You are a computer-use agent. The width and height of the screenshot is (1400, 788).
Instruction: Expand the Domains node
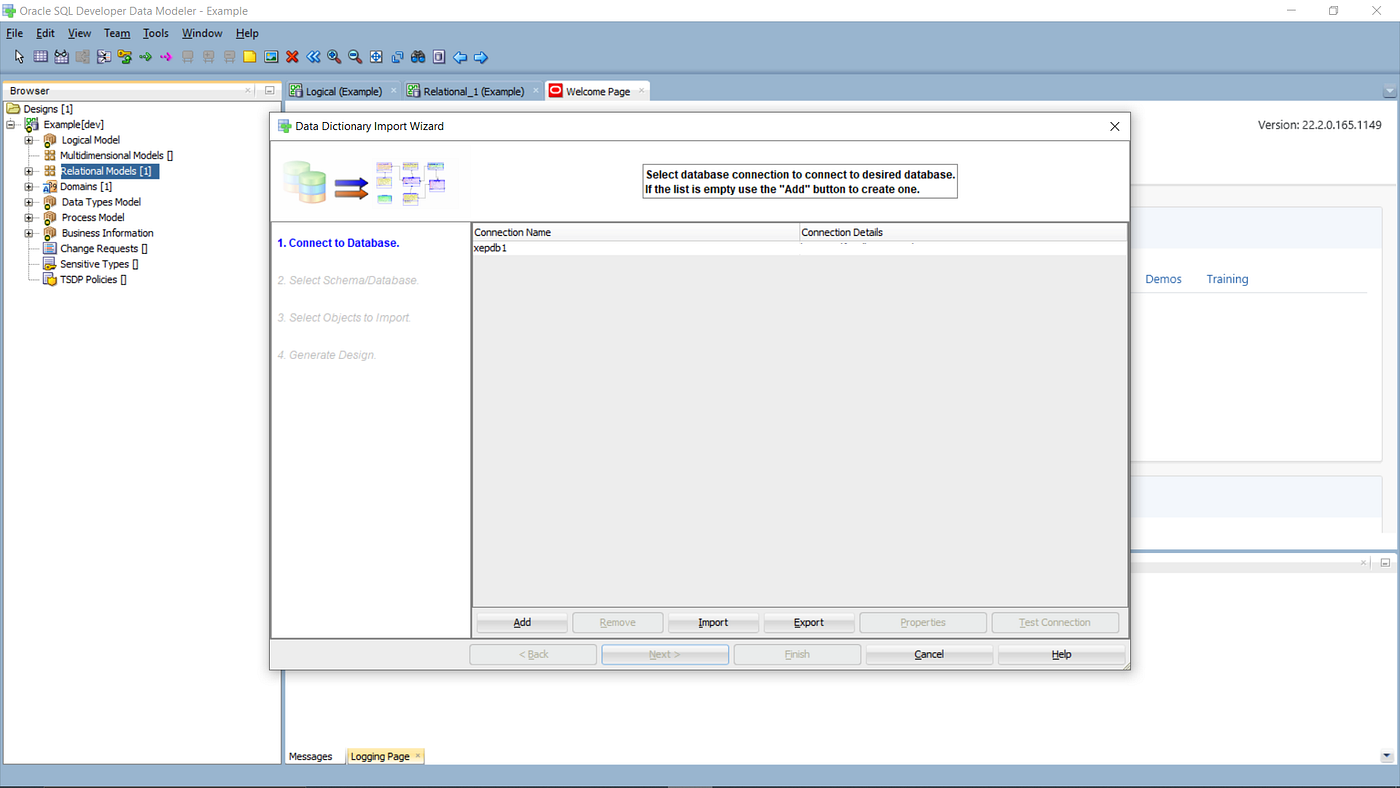[29, 187]
